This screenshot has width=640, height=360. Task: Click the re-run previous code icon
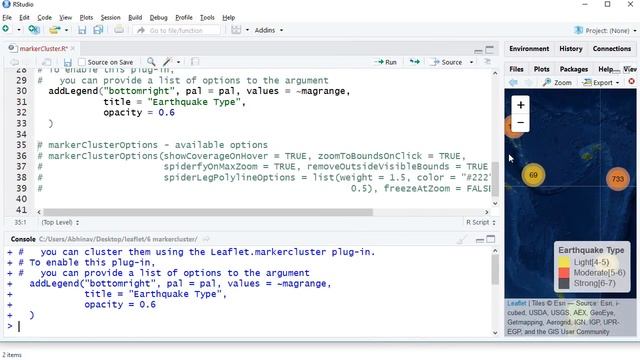[x=414, y=62]
